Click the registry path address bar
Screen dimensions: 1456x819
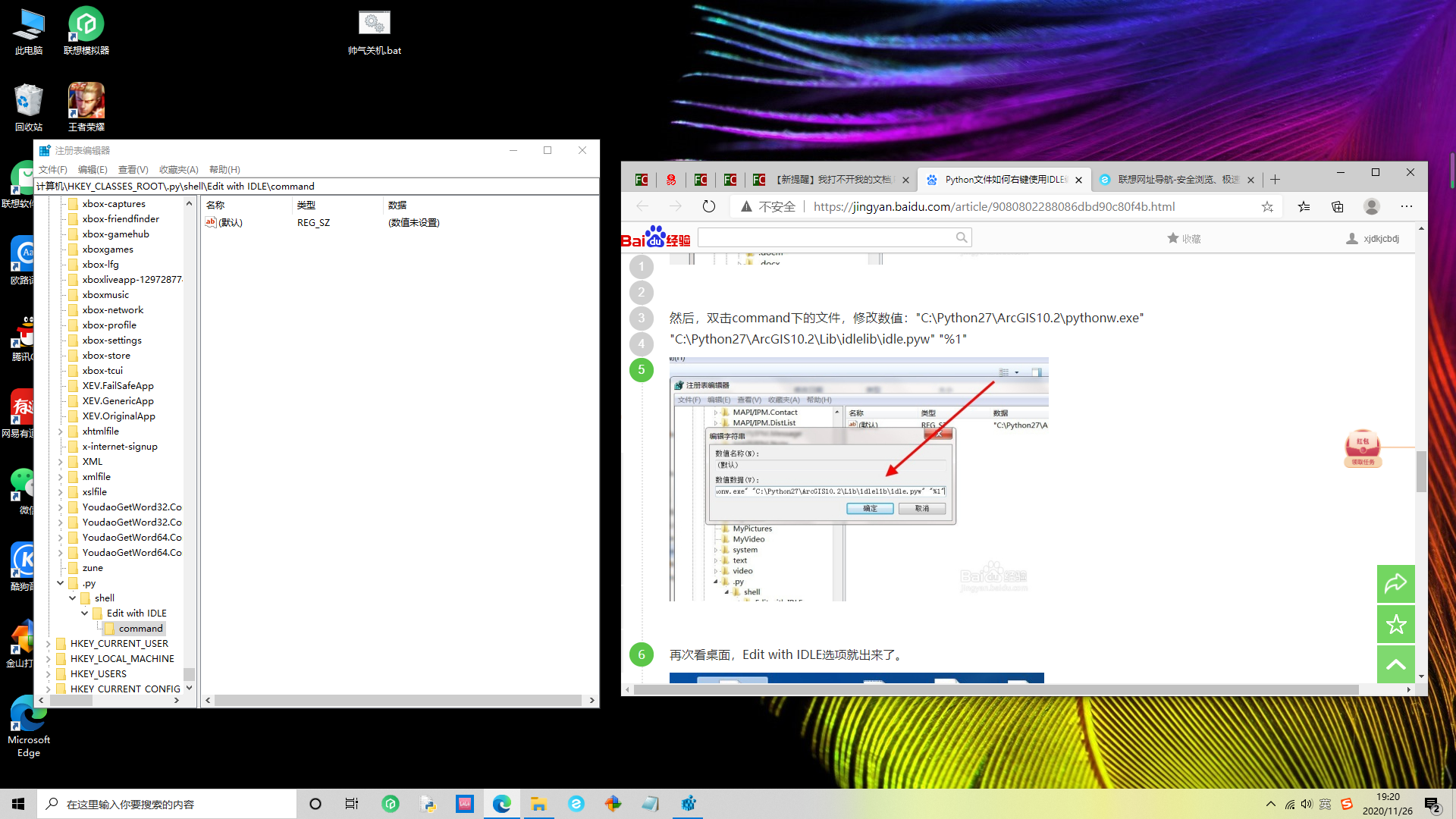point(316,186)
